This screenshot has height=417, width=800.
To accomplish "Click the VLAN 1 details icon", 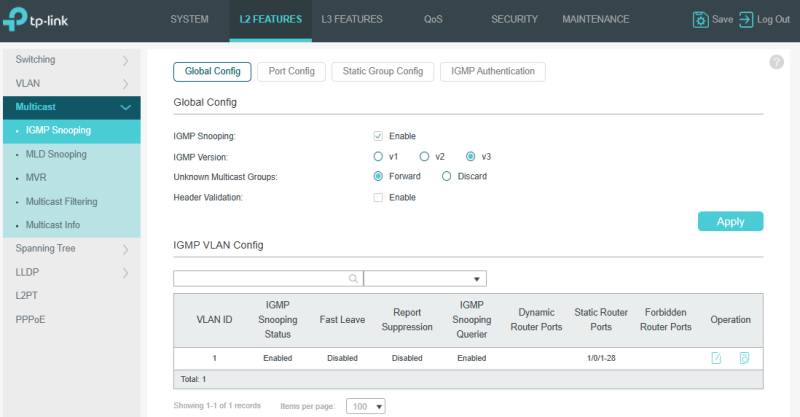I will (744, 358).
